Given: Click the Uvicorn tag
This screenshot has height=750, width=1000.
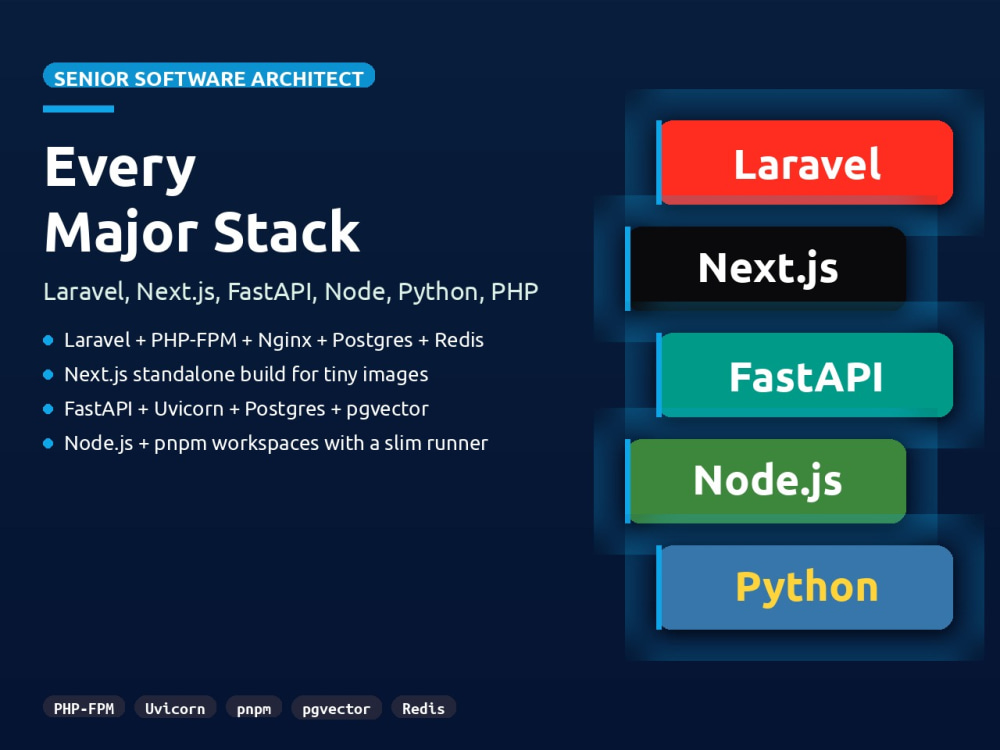Looking at the screenshot, I should tap(175, 708).
